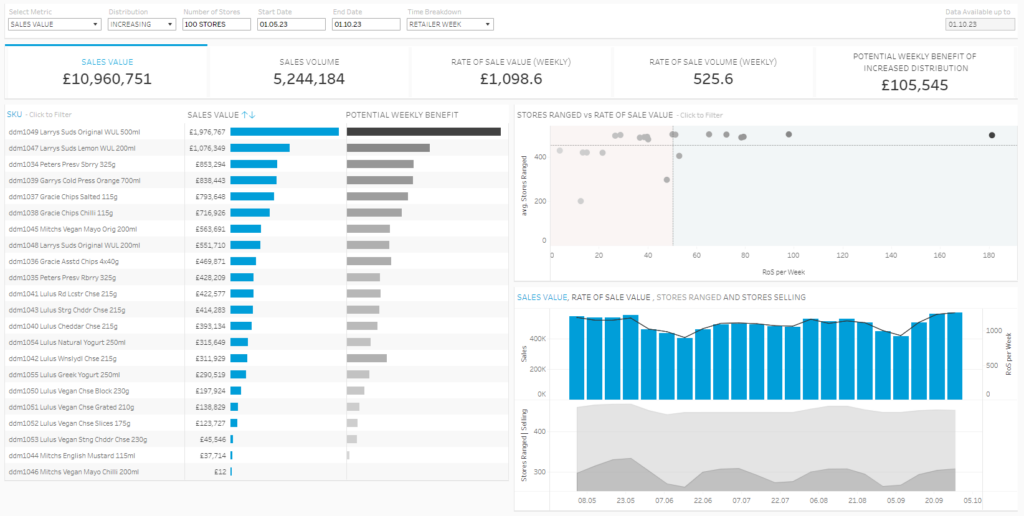Click the POTENTIAL WEEKLY BENEFIT column header
Image resolution: width=1024 pixels, height=516 pixels.
point(402,115)
